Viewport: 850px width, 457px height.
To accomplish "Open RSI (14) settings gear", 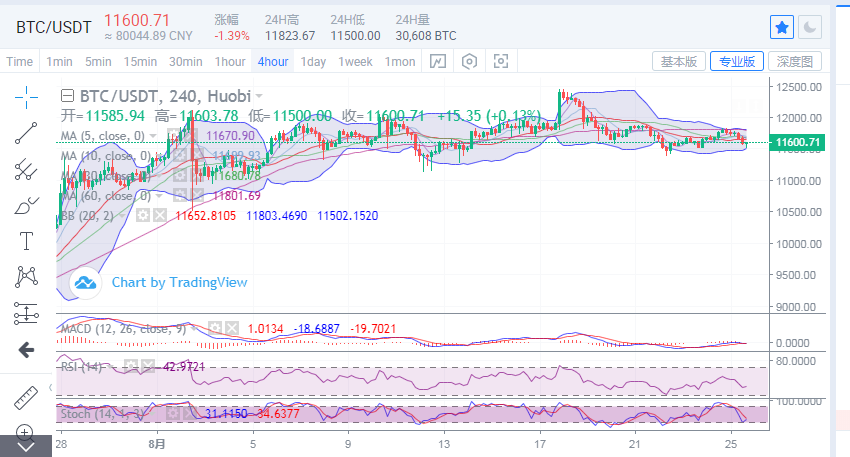I will (x=131, y=366).
